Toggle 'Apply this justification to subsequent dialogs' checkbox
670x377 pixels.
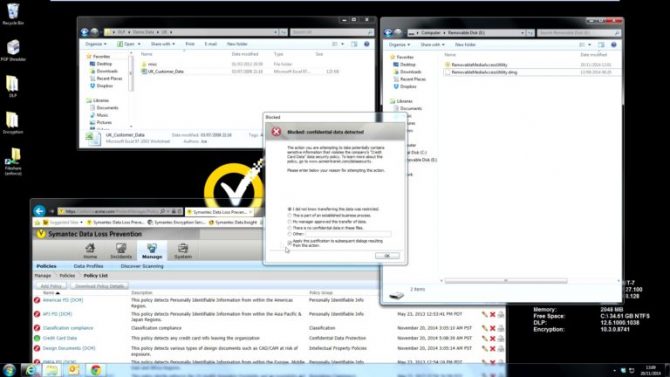click(x=290, y=243)
